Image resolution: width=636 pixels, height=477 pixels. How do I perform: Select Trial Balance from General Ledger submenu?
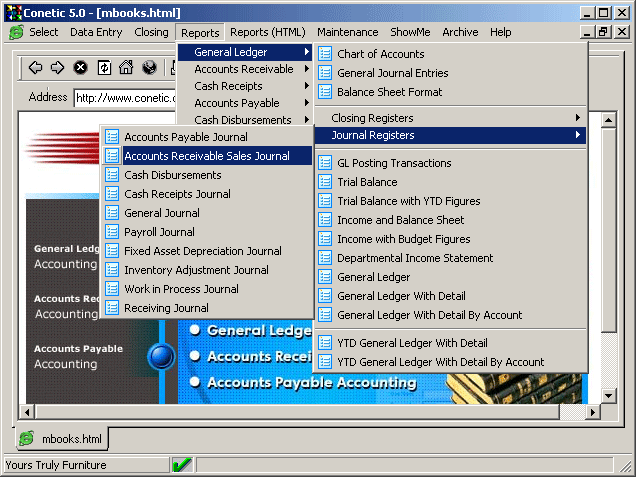(367, 182)
